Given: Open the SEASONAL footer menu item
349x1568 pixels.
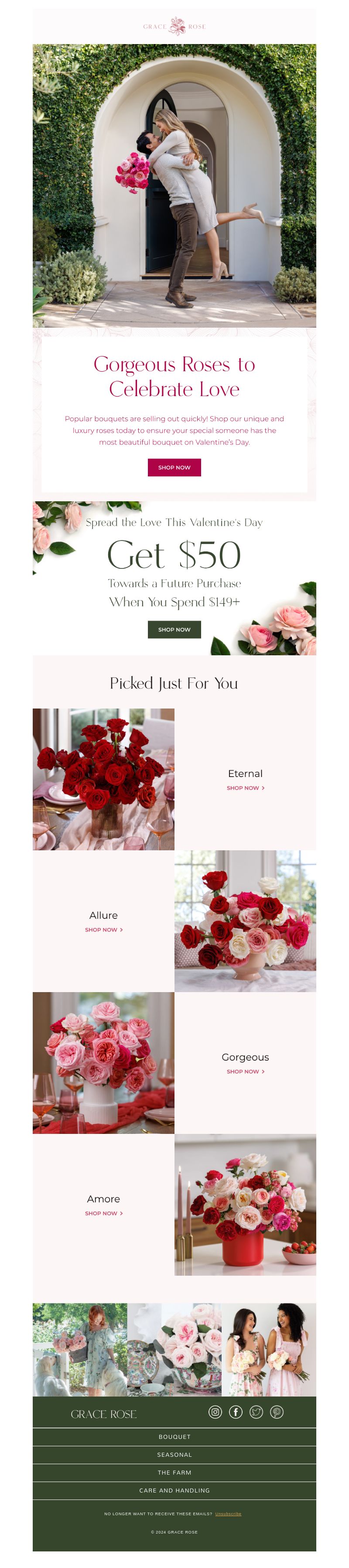Looking at the screenshot, I should pyautogui.click(x=174, y=1455).
